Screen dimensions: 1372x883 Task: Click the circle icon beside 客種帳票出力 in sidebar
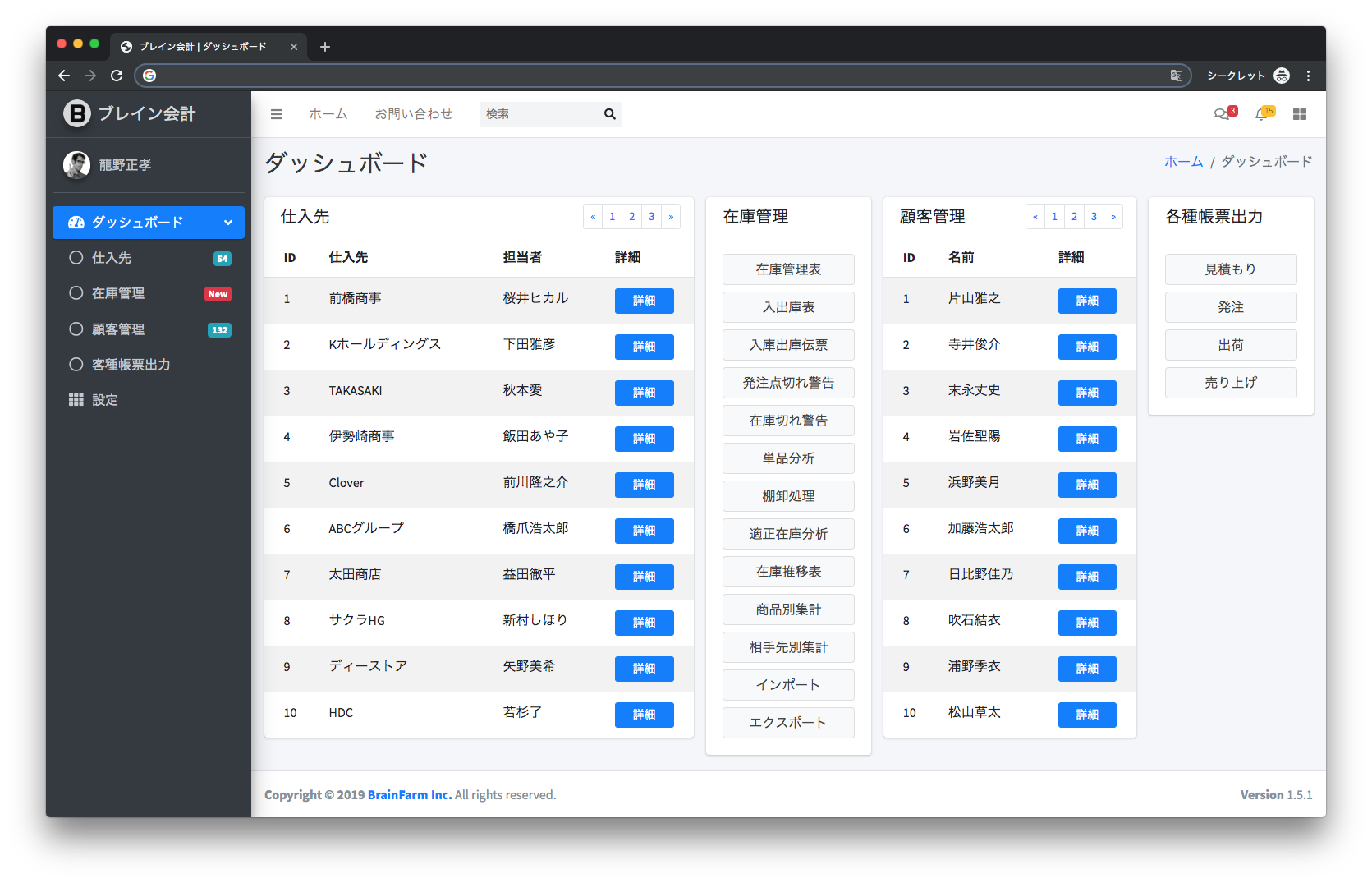pyautogui.click(x=76, y=365)
